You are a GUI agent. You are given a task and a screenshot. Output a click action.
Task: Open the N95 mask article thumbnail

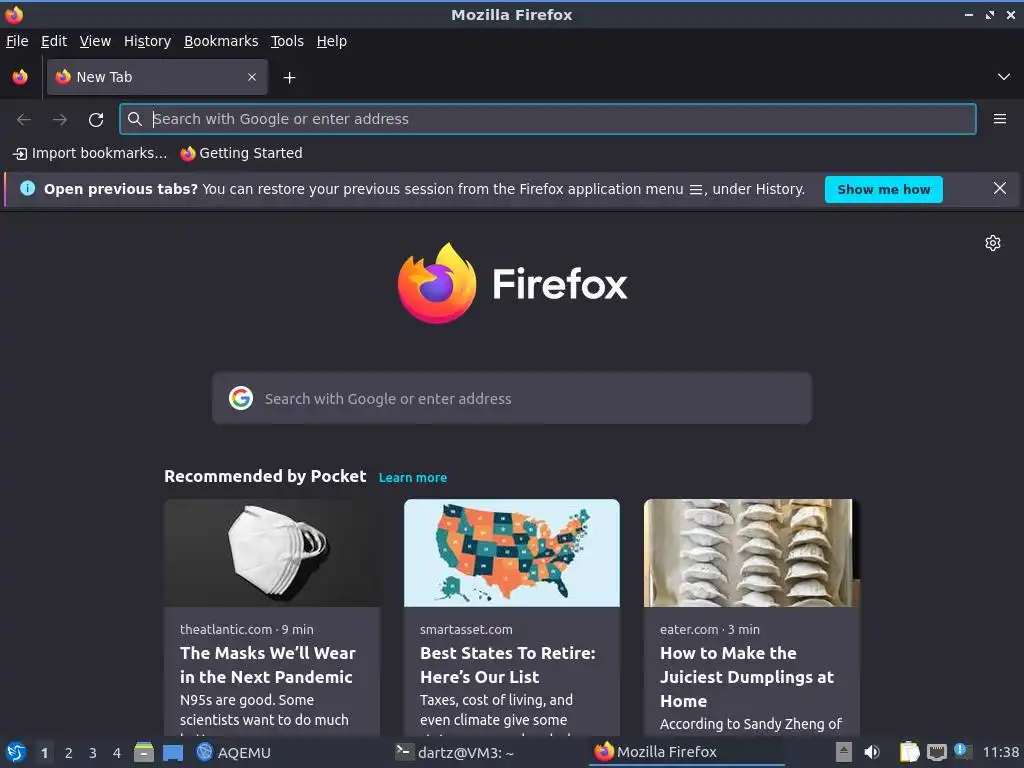(x=272, y=552)
